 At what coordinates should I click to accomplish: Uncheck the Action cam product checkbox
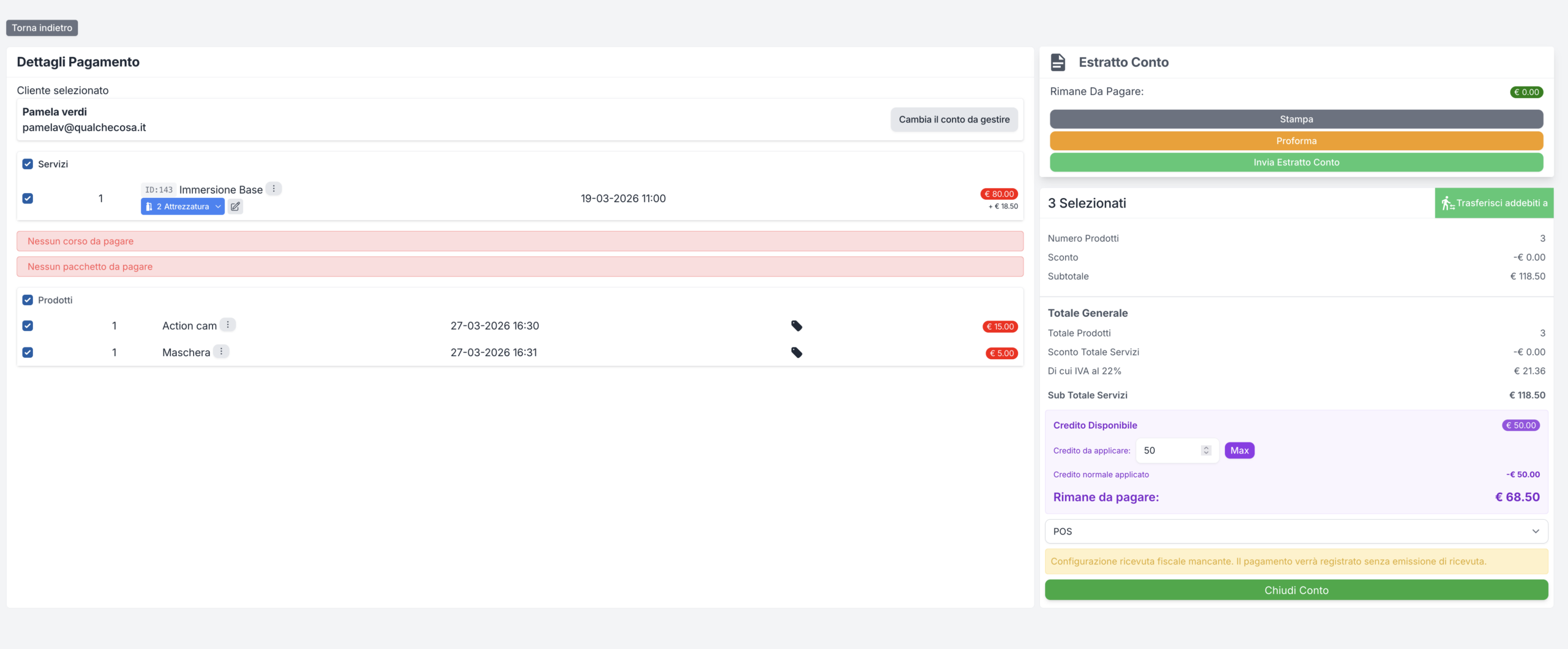pyautogui.click(x=28, y=326)
